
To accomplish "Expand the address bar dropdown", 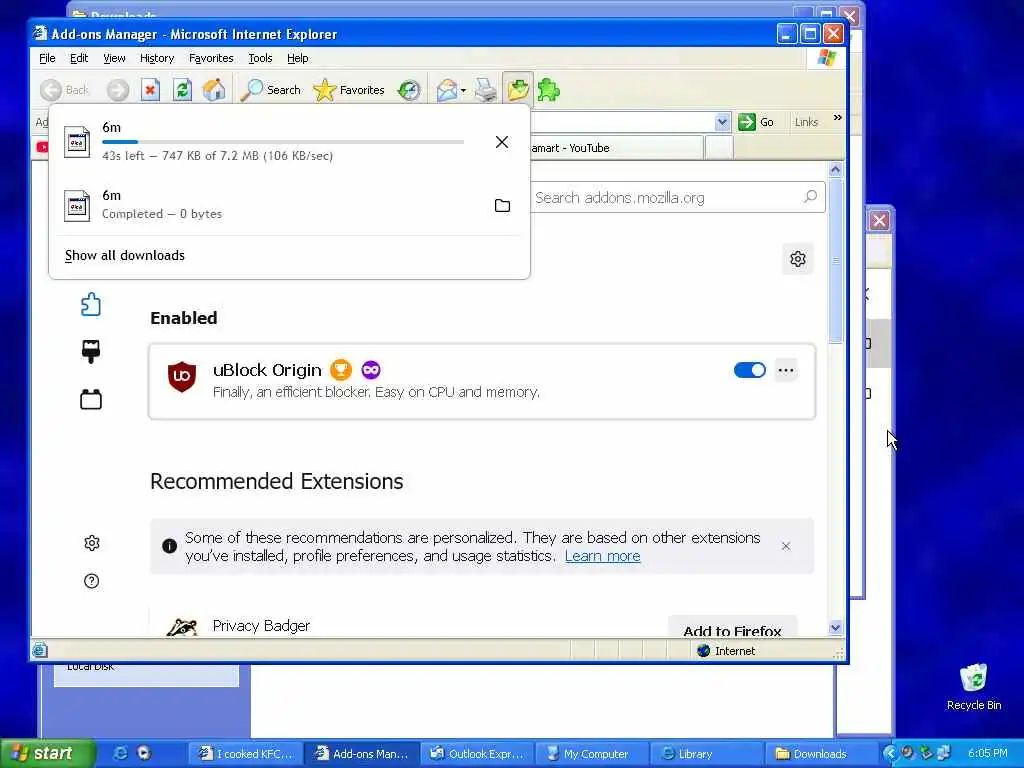I will click(722, 121).
